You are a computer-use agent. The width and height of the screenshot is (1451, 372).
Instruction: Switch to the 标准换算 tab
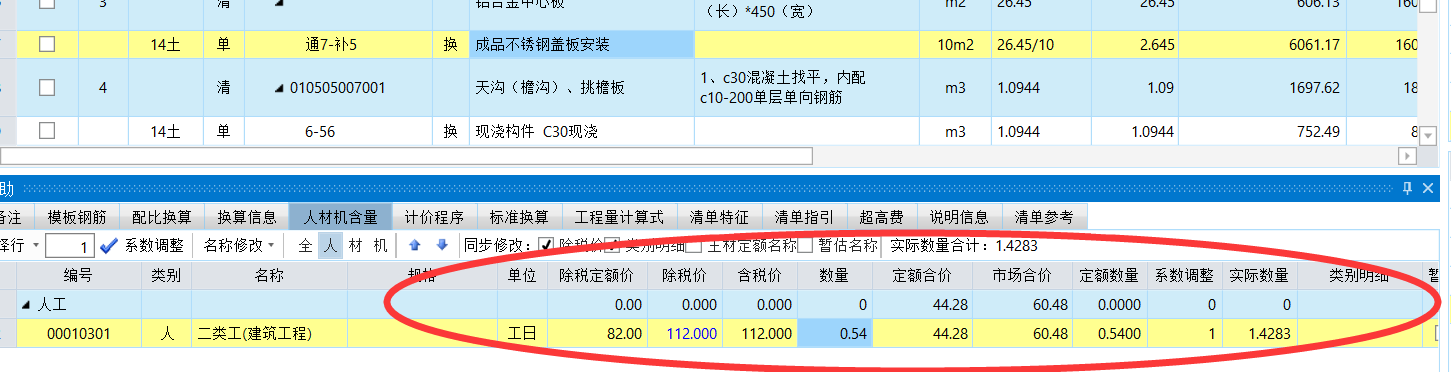point(519,217)
